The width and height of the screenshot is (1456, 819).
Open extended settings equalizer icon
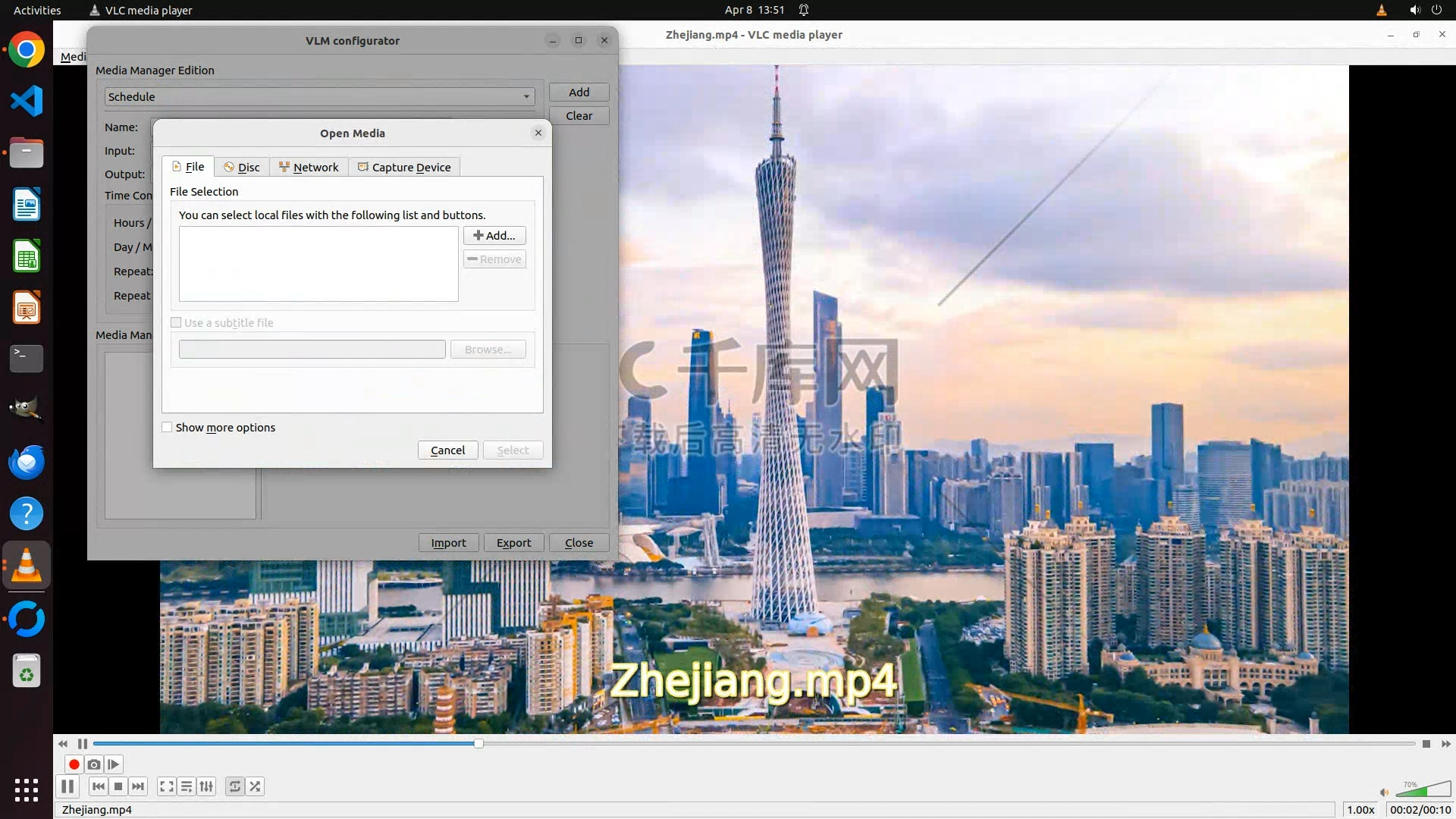click(x=206, y=786)
